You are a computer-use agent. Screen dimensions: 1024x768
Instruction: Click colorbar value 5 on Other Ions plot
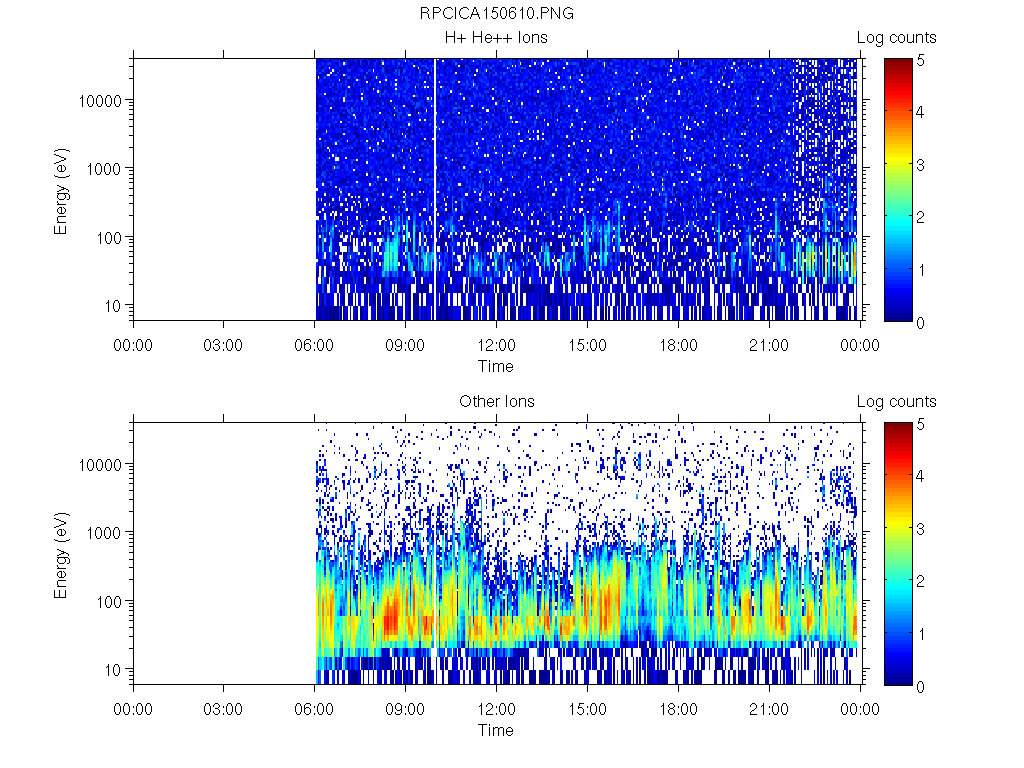pos(920,424)
